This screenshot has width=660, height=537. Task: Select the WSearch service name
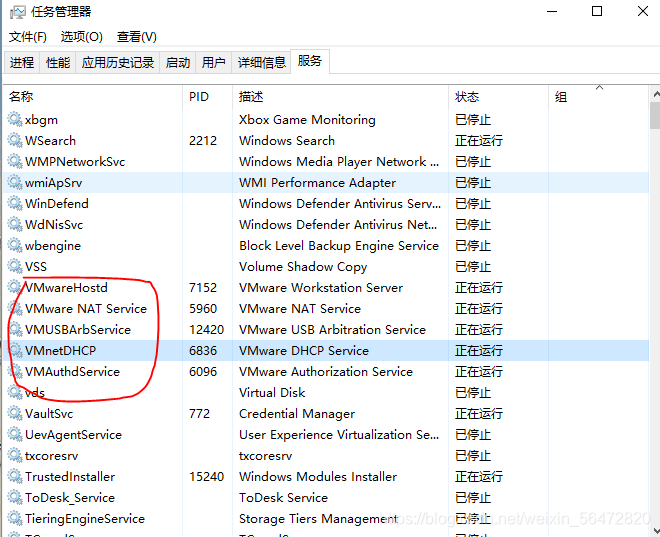(50, 141)
